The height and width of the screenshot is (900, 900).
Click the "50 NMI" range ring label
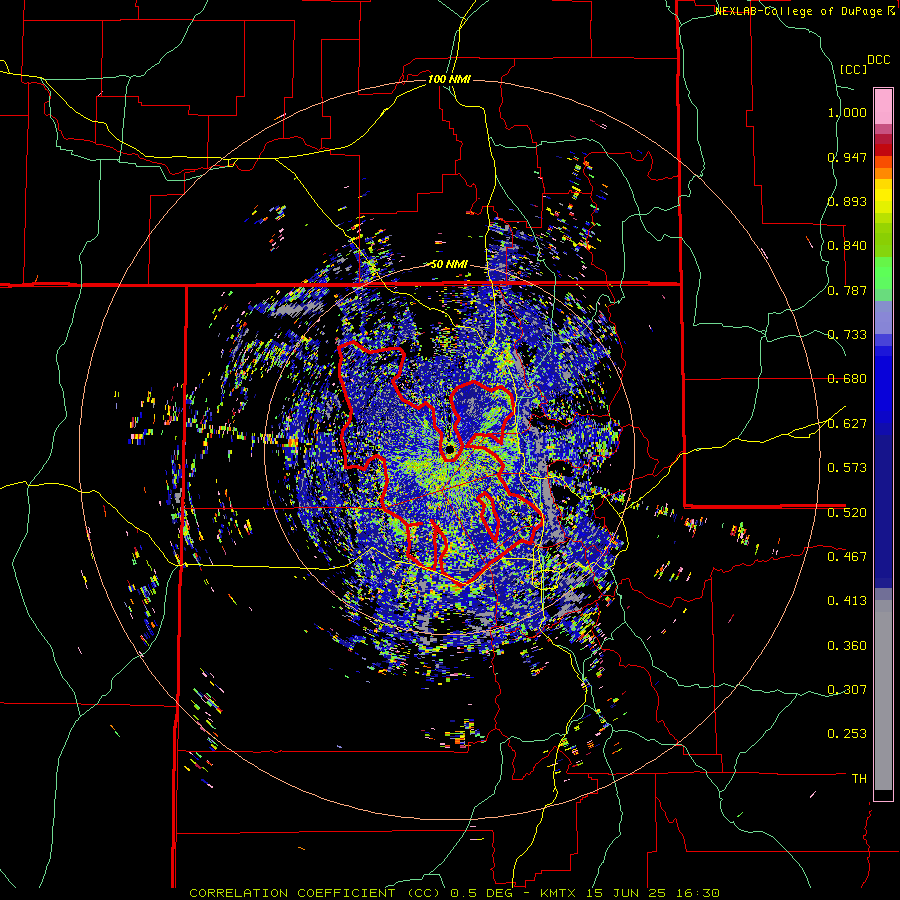[x=449, y=264]
